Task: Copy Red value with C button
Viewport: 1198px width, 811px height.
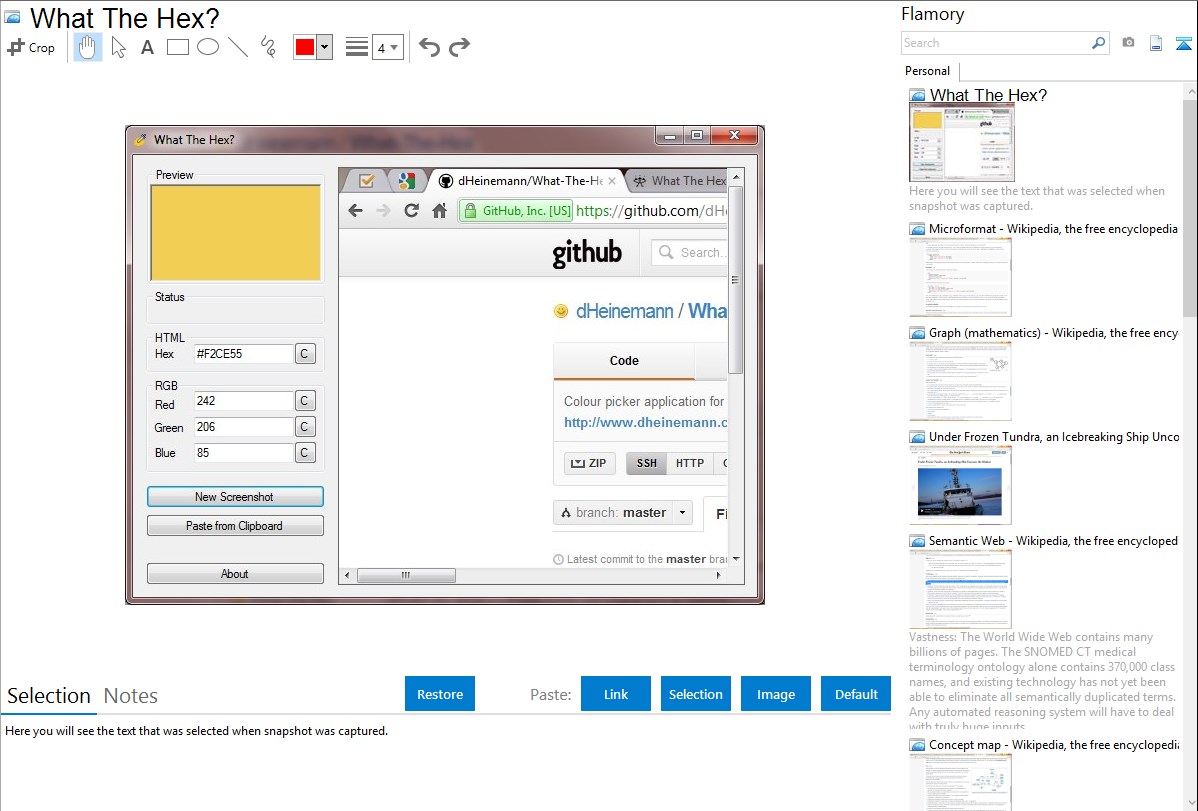Action: click(305, 401)
